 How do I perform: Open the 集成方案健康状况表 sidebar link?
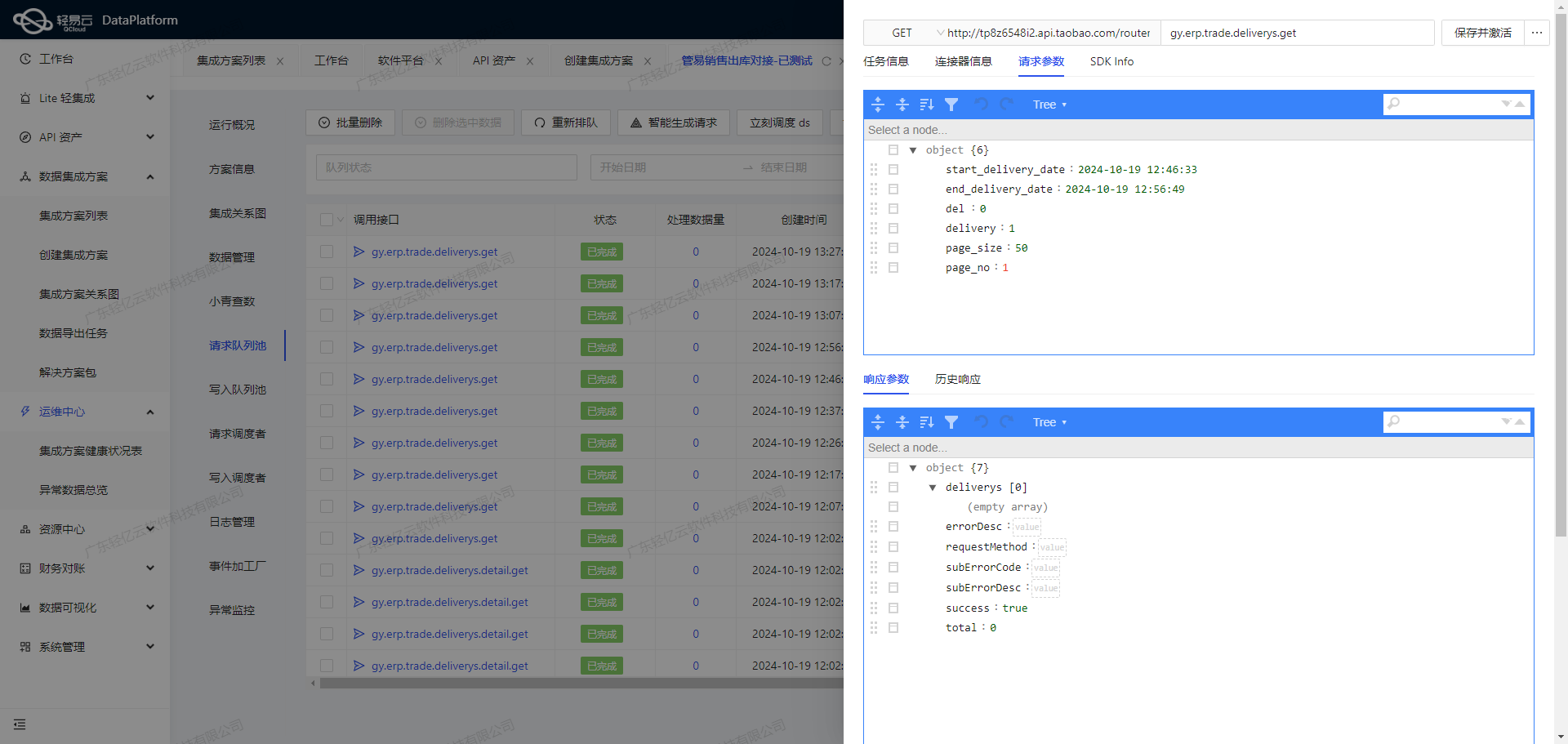click(91, 451)
